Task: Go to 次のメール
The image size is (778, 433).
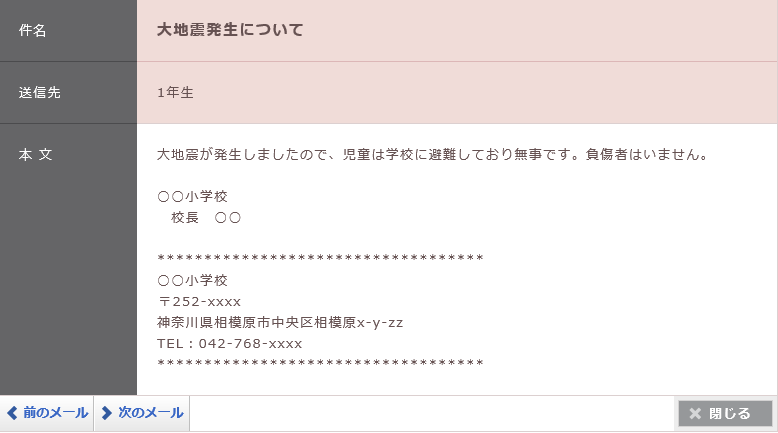Action: pyautogui.click(x=142, y=413)
